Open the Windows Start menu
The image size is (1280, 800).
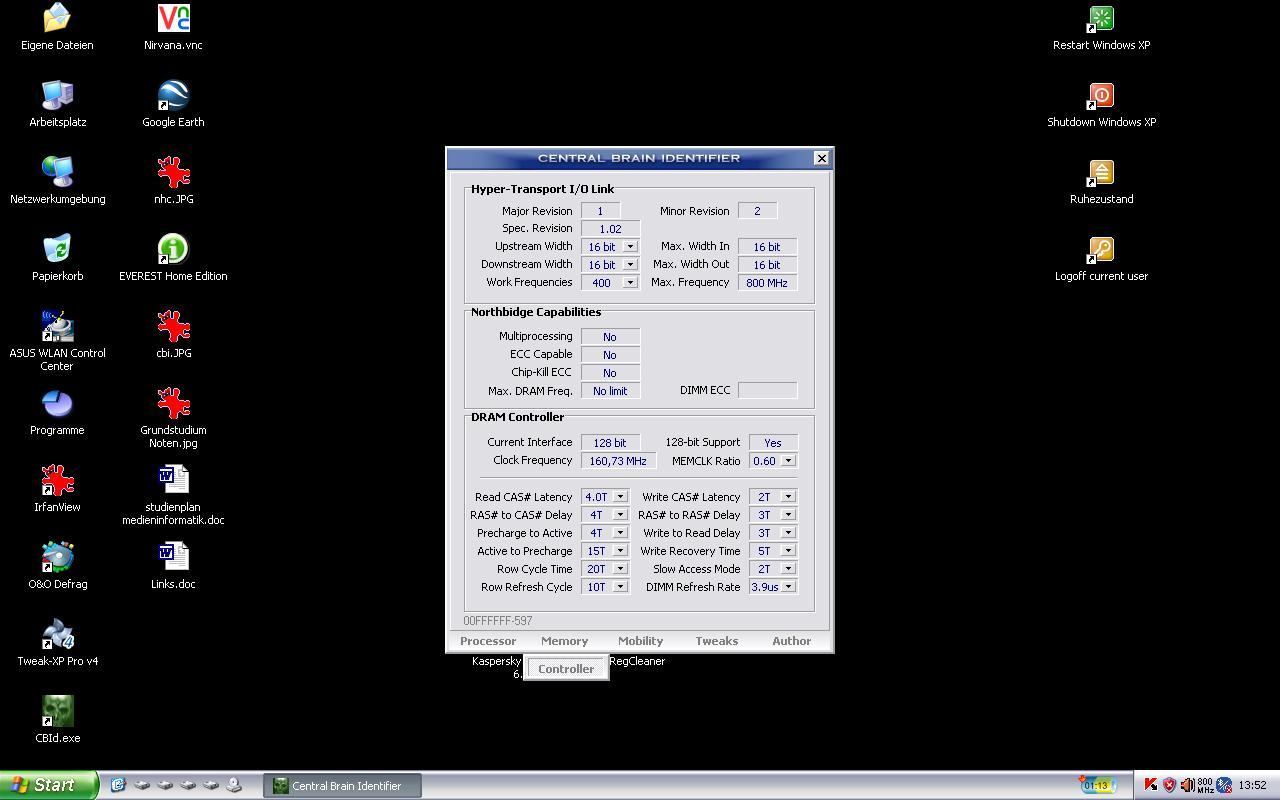tap(49, 785)
